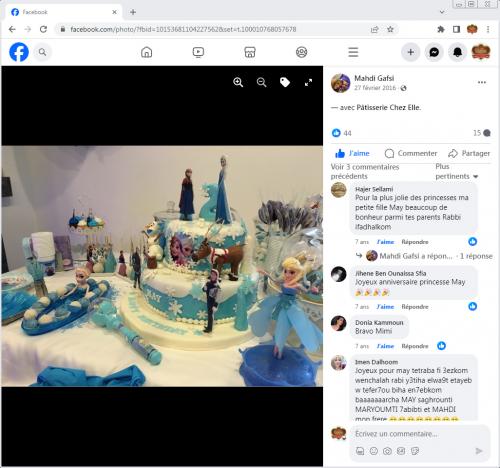Add a GIF to comment

point(401,451)
